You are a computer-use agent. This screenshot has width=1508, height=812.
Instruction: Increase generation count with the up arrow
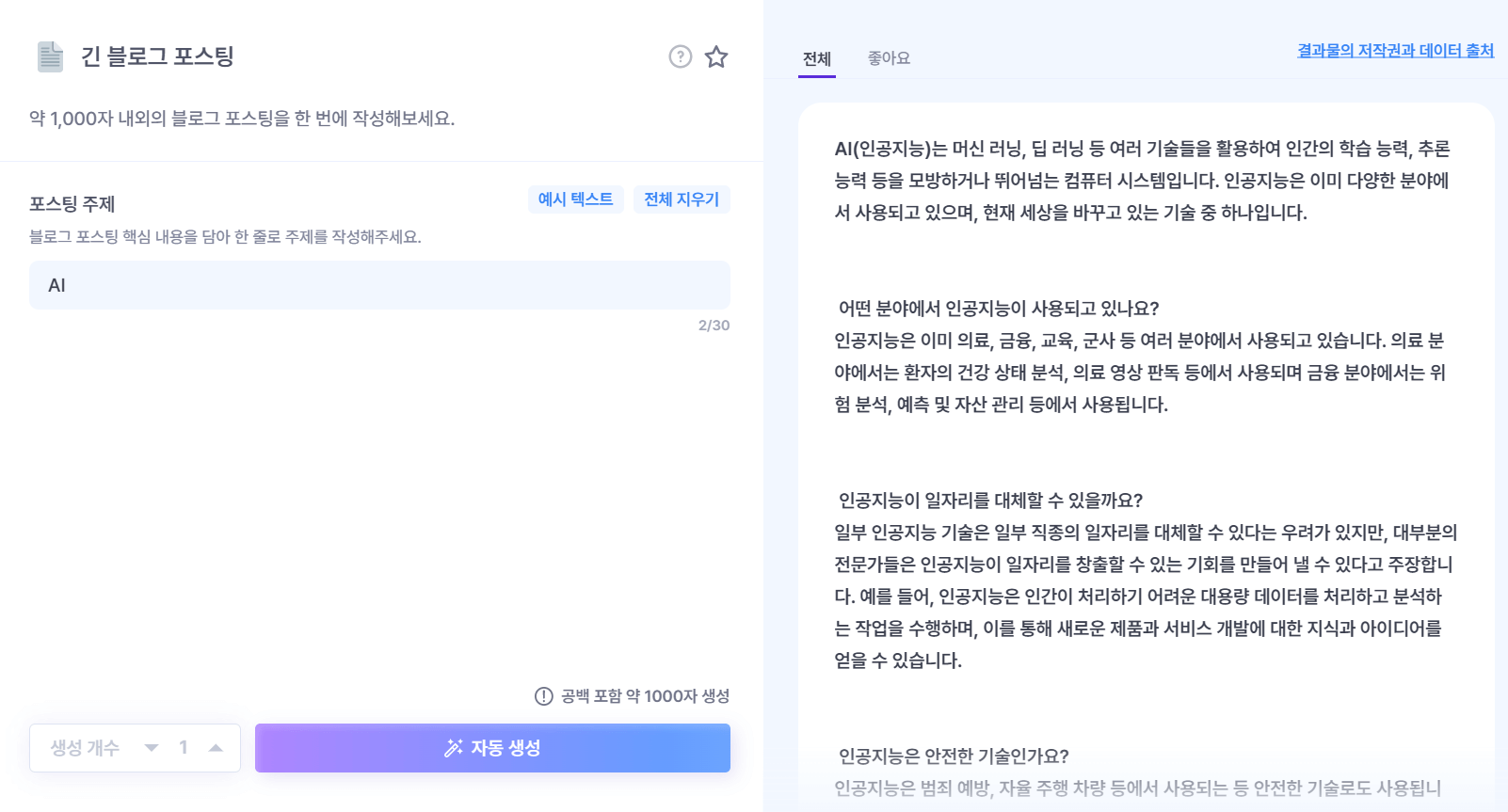(x=215, y=748)
